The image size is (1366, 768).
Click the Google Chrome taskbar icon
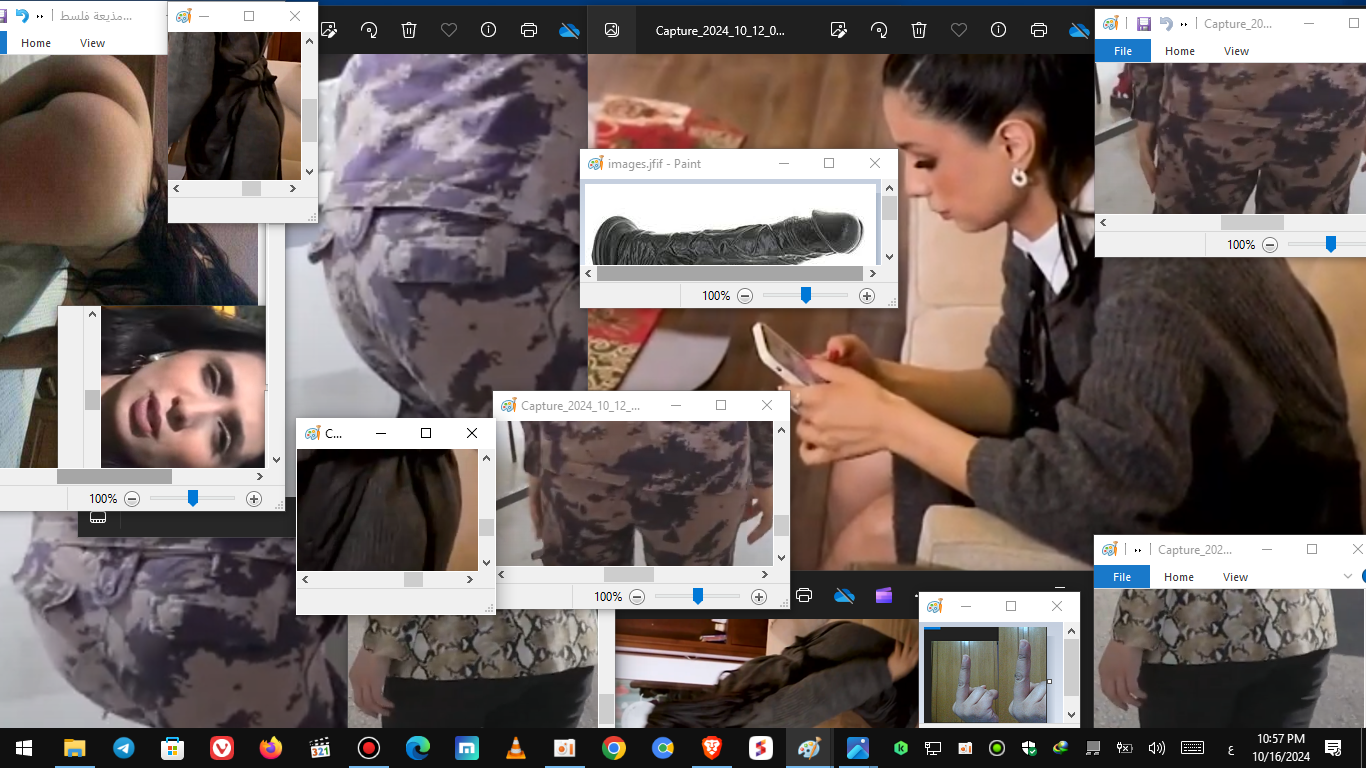(x=614, y=748)
